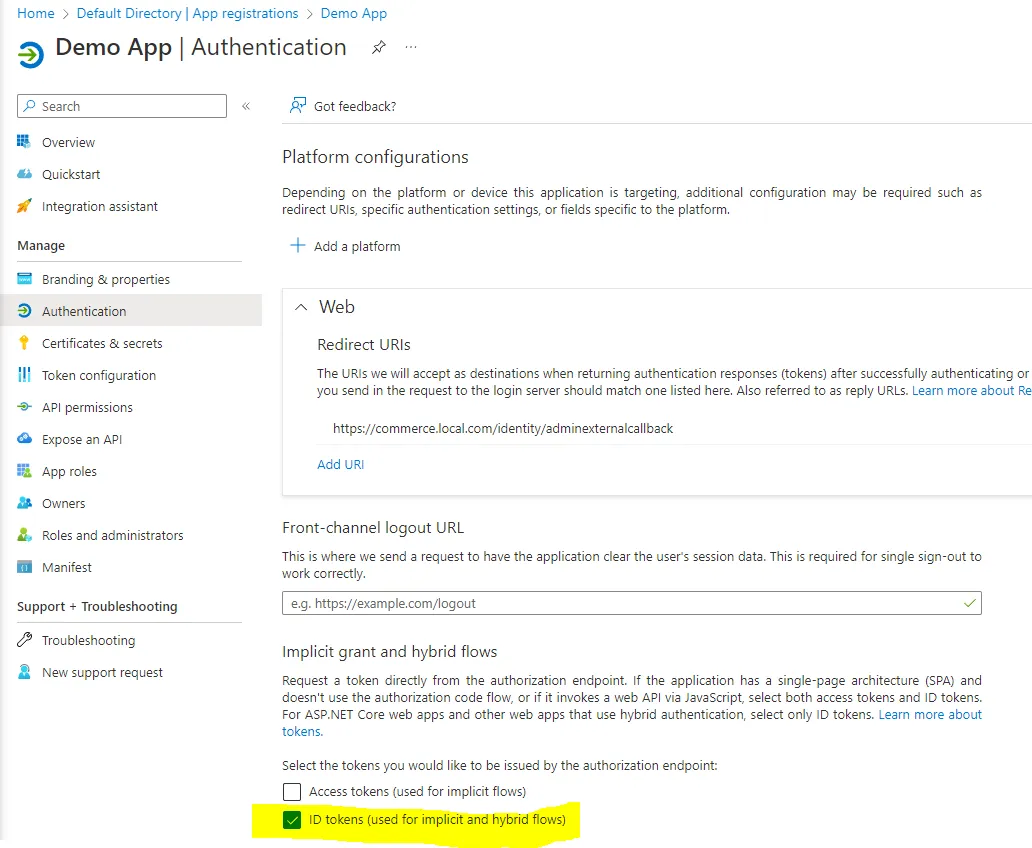Click the Authentication sidebar arrow icon
Viewport: 1032px width, 848px height.
(24, 311)
